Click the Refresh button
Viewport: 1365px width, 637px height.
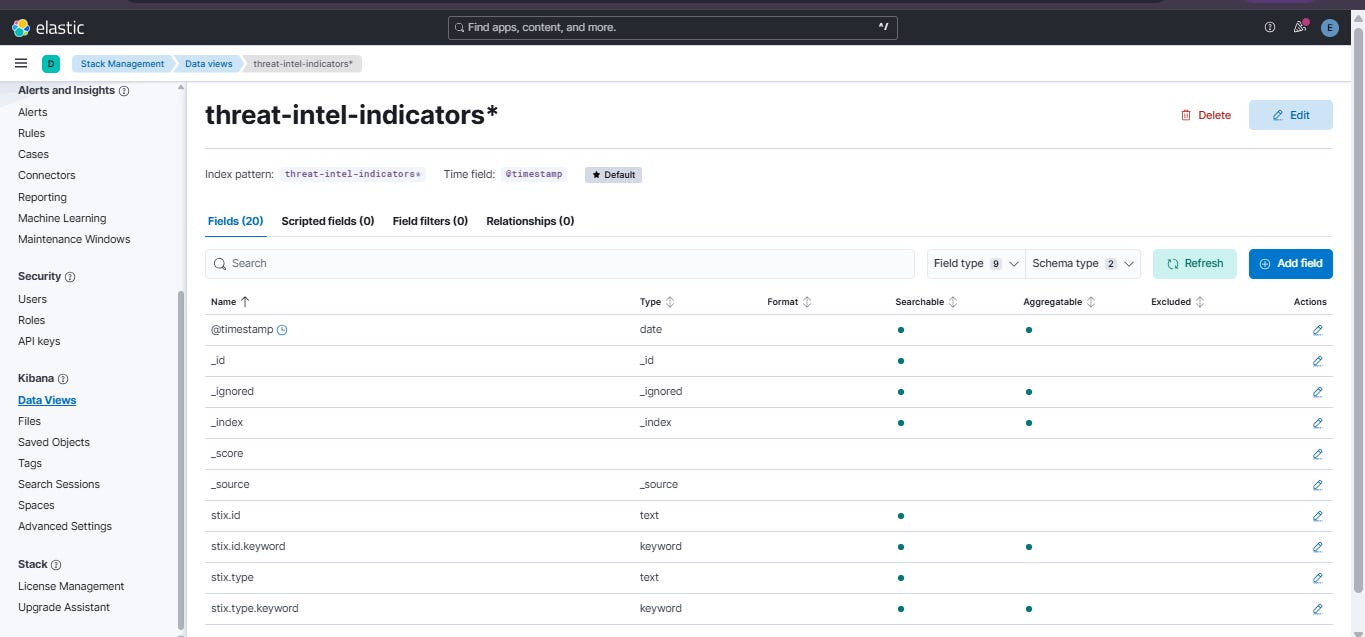coord(1195,264)
